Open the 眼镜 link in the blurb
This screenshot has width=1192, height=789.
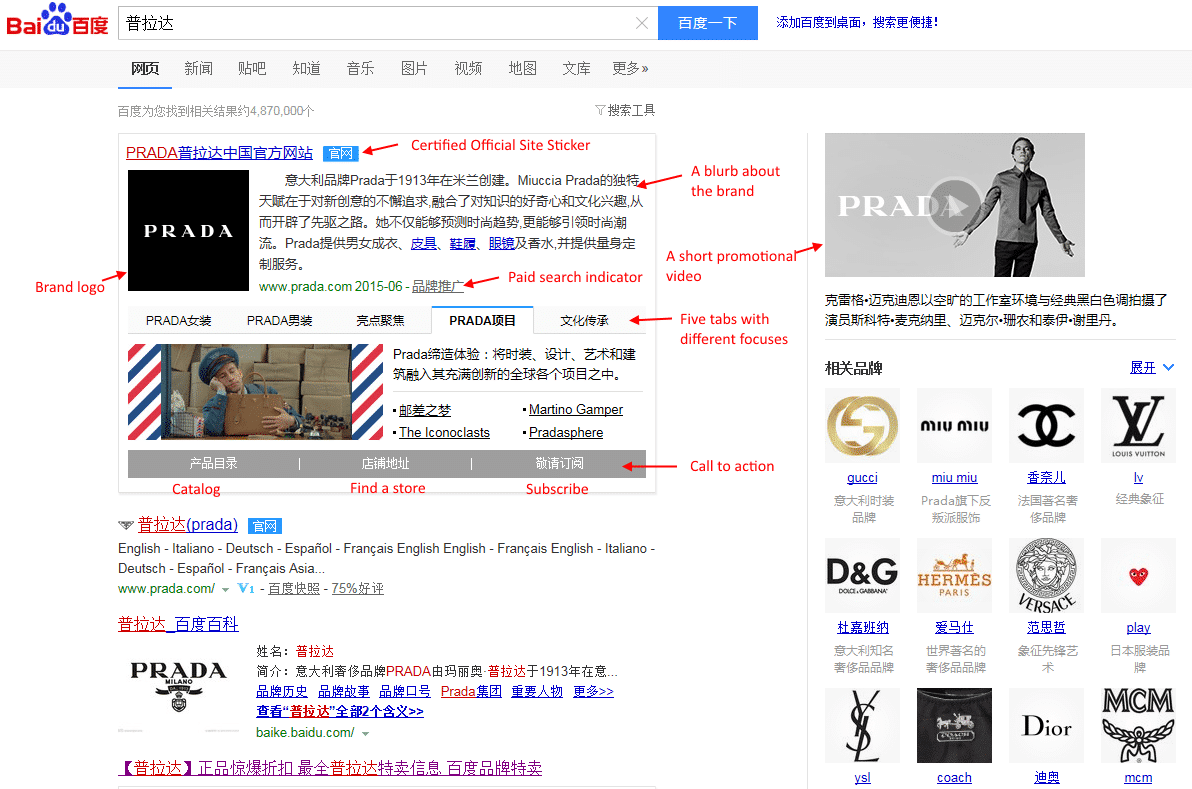[502, 243]
